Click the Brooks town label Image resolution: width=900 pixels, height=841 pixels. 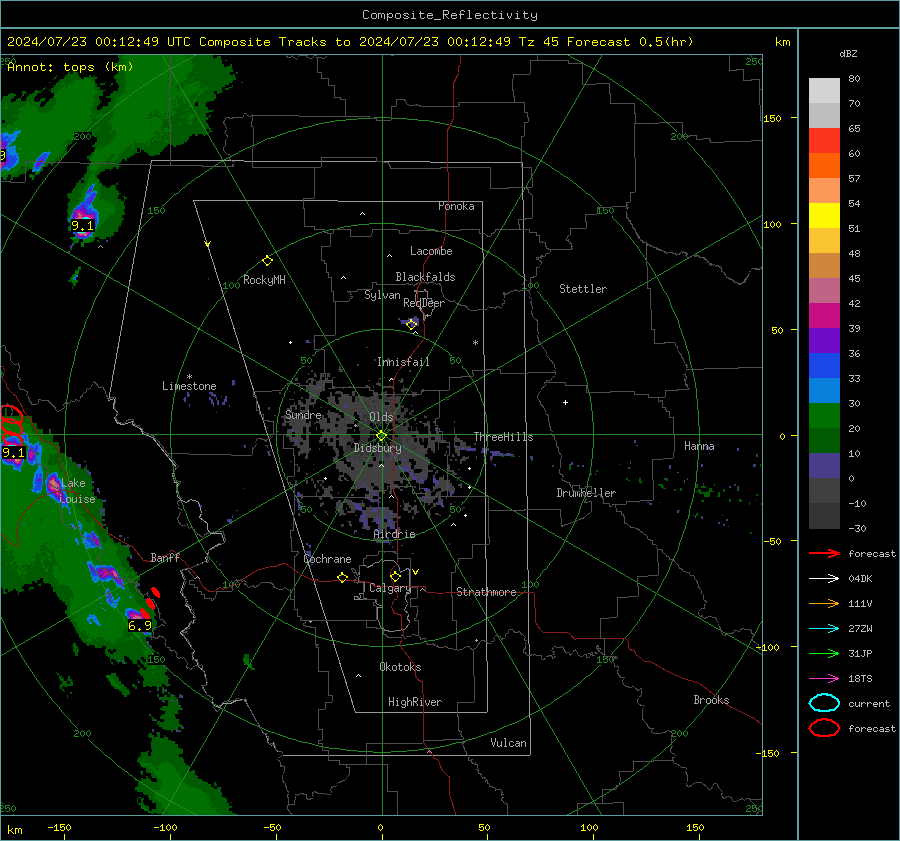click(x=711, y=700)
